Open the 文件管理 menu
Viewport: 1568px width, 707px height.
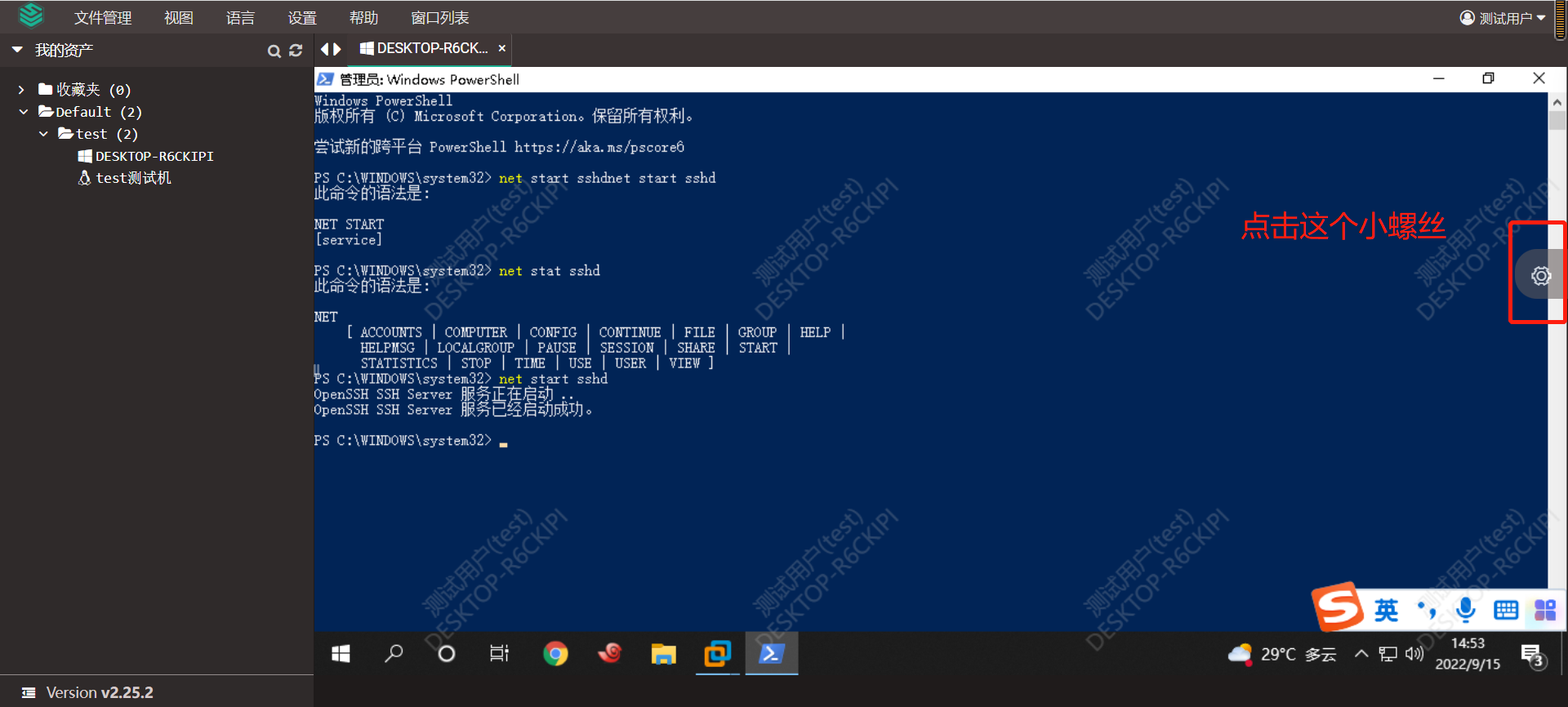[103, 18]
